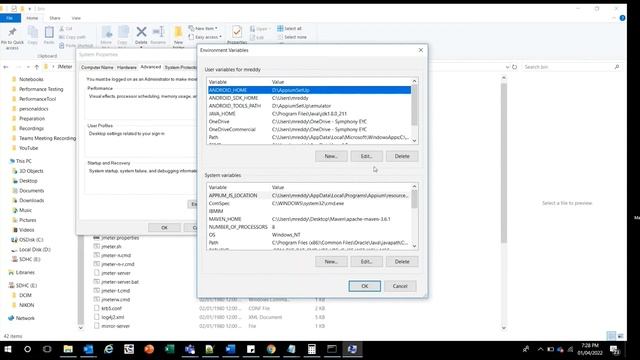The image size is (640, 360).
Task: Open notification center icon in system tray
Action: pyautogui.click(x=614, y=350)
